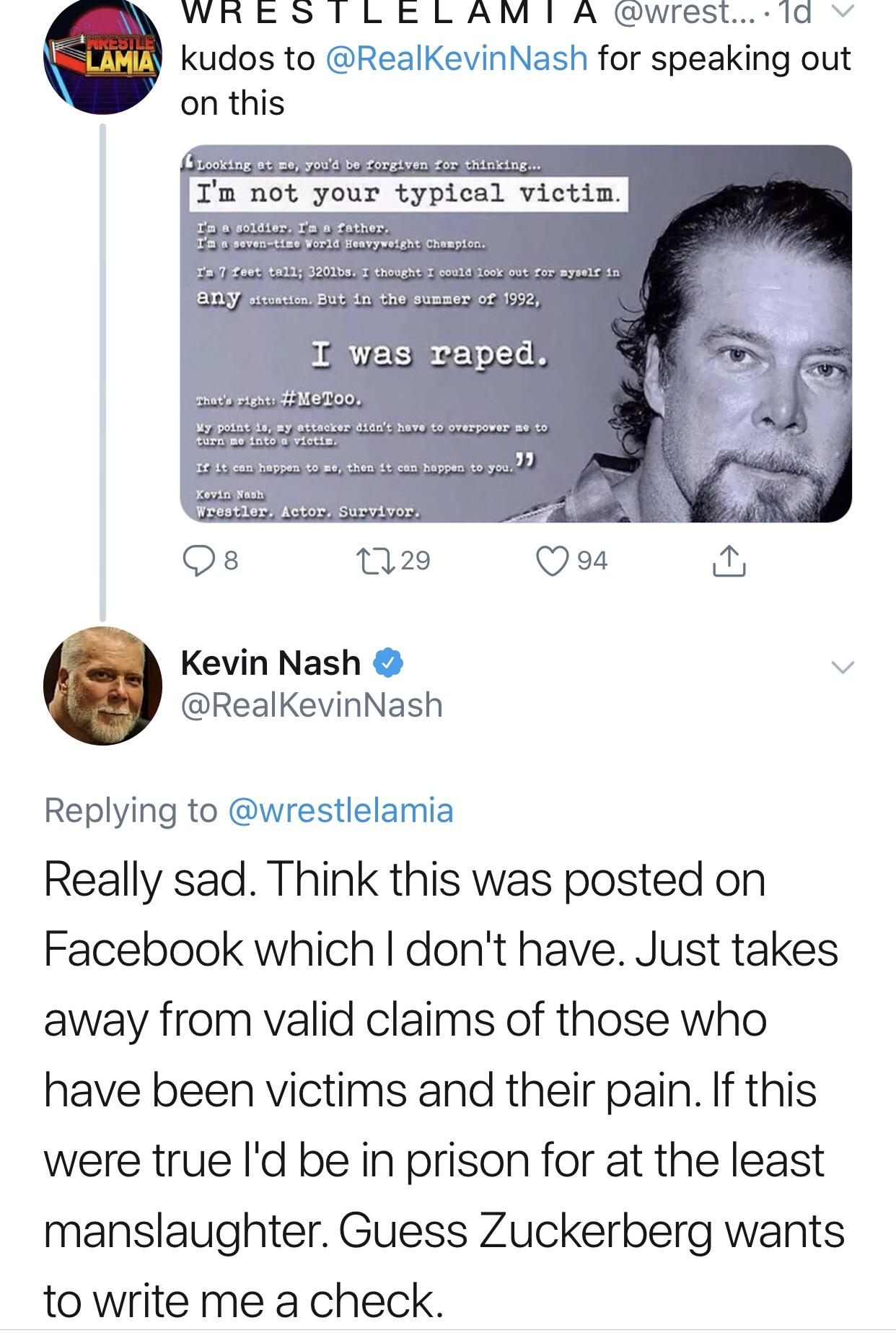Viewport: 896px width, 1333px height.
Task: Tap the share upload icon
Action: click(729, 561)
